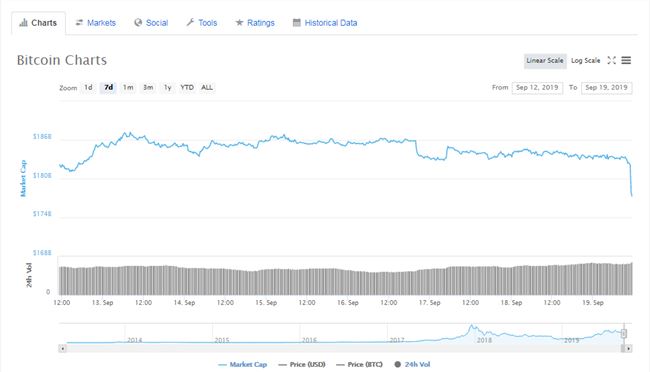
Task: Click the 2014 label in navigator
Action: [134, 340]
